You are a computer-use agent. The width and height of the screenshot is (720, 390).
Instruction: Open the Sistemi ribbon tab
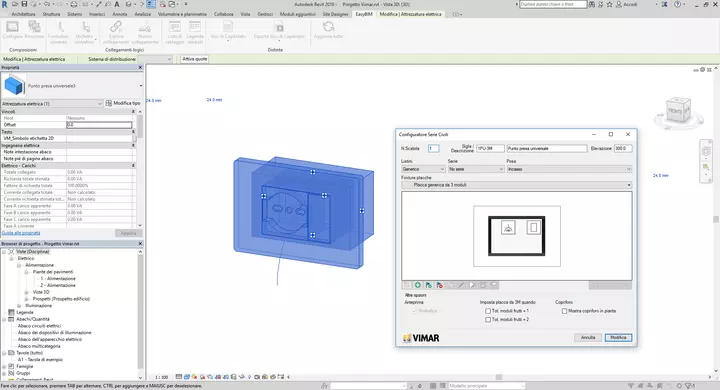74,14
